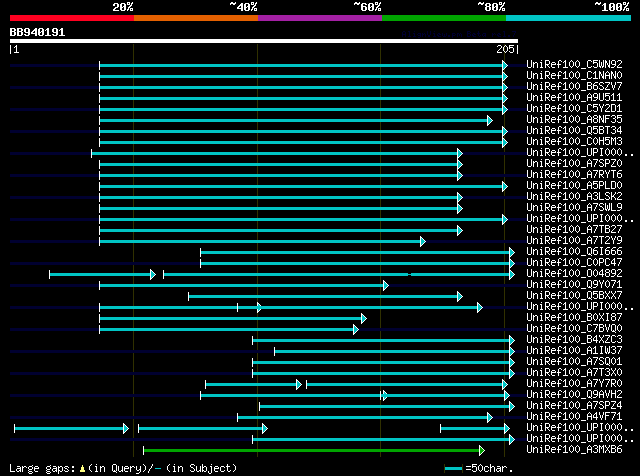Select the UniRef100_Q5BXX7 label
640x476 pixels.
click(574, 296)
